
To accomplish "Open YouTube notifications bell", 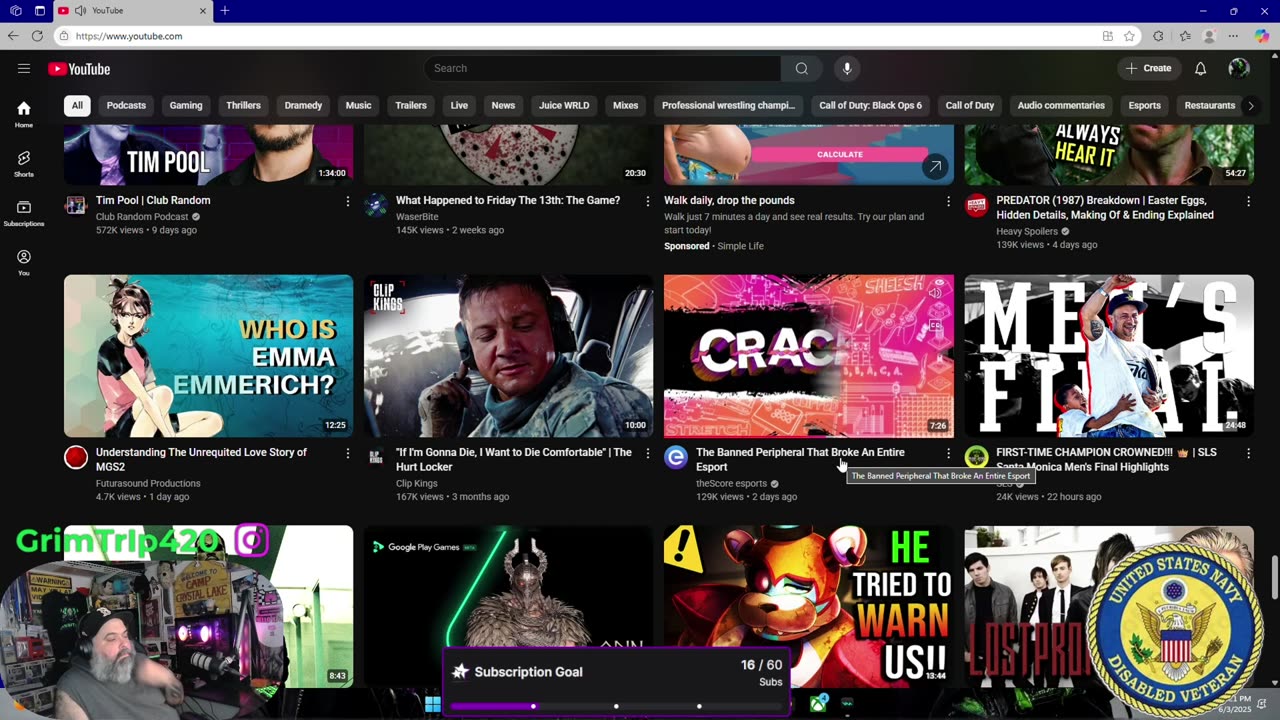I will click(1200, 68).
